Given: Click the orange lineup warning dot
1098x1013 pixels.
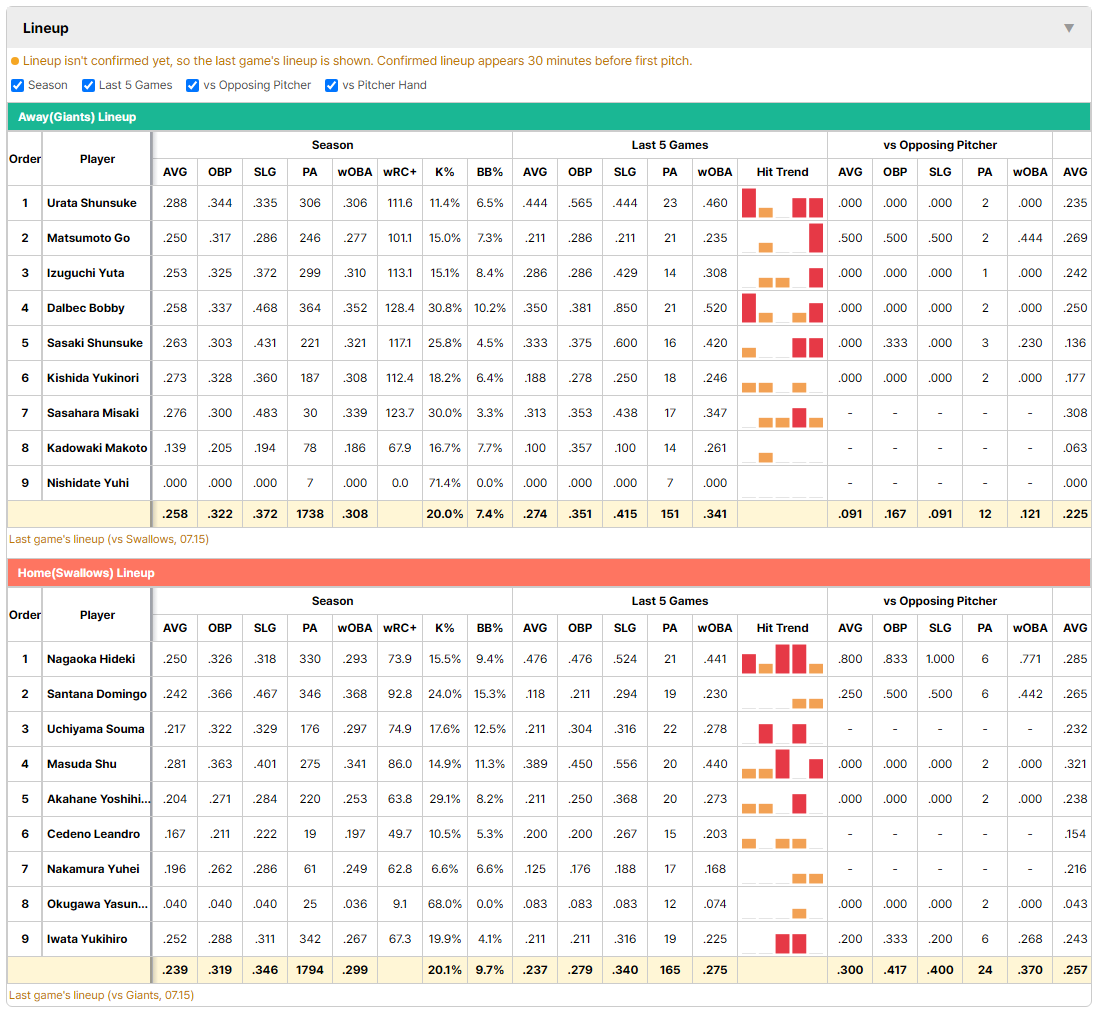Looking at the screenshot, I should tap(15, 62).
